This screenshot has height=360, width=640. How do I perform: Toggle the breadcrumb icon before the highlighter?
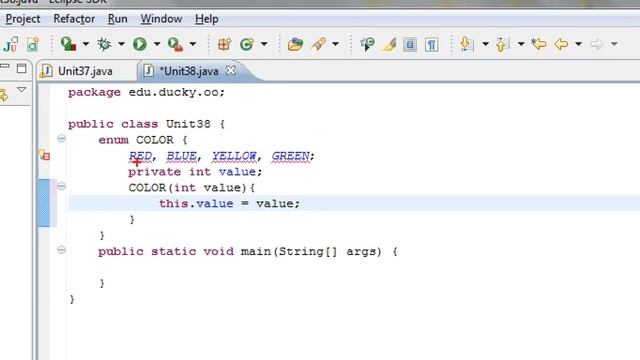pyautogui.click(x=367, y=44)
